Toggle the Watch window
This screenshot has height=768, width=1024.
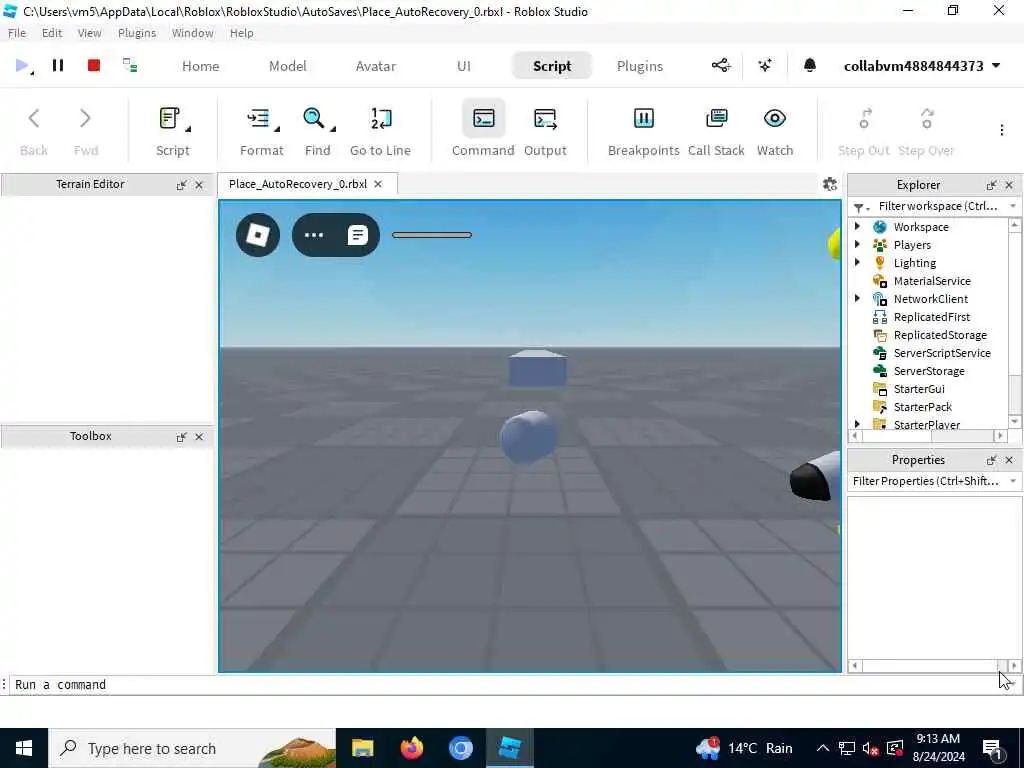775,131
